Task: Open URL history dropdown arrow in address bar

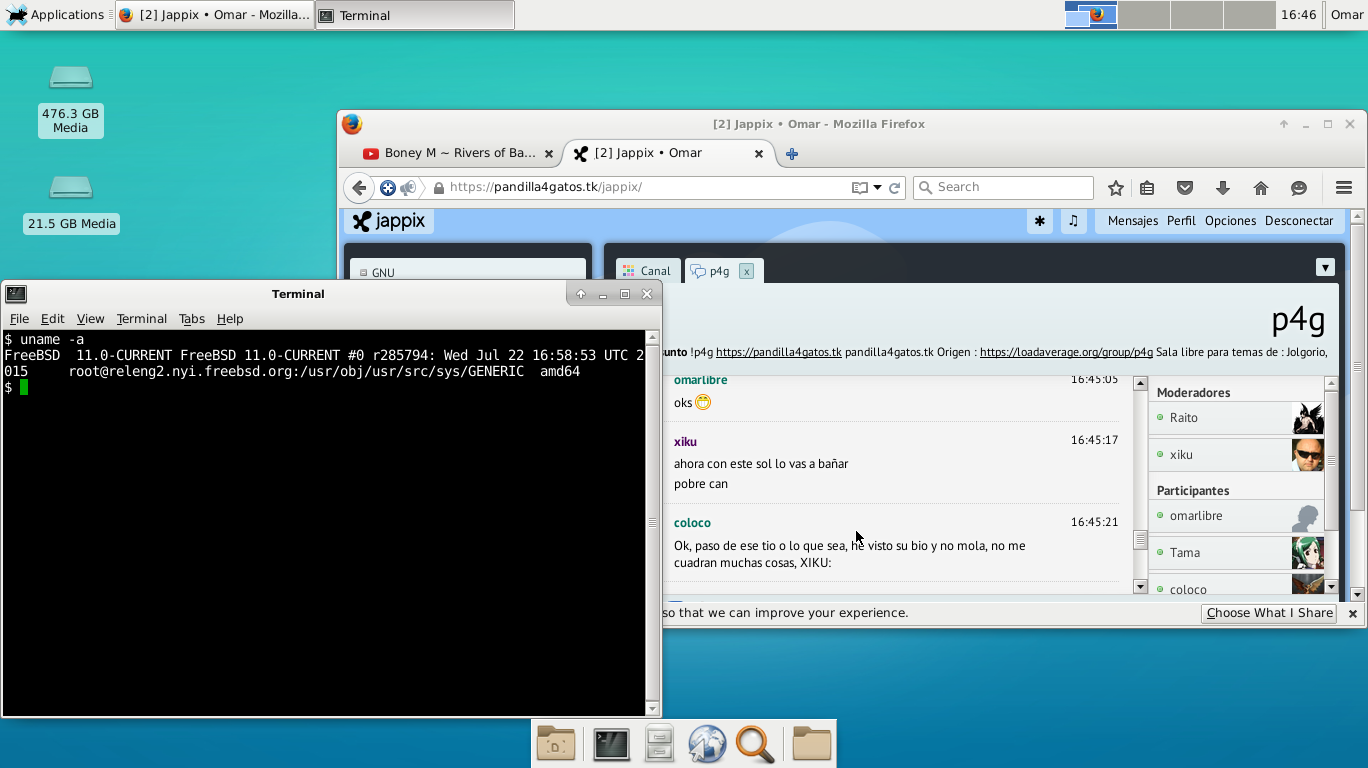Action: click(x=877, y=188)
